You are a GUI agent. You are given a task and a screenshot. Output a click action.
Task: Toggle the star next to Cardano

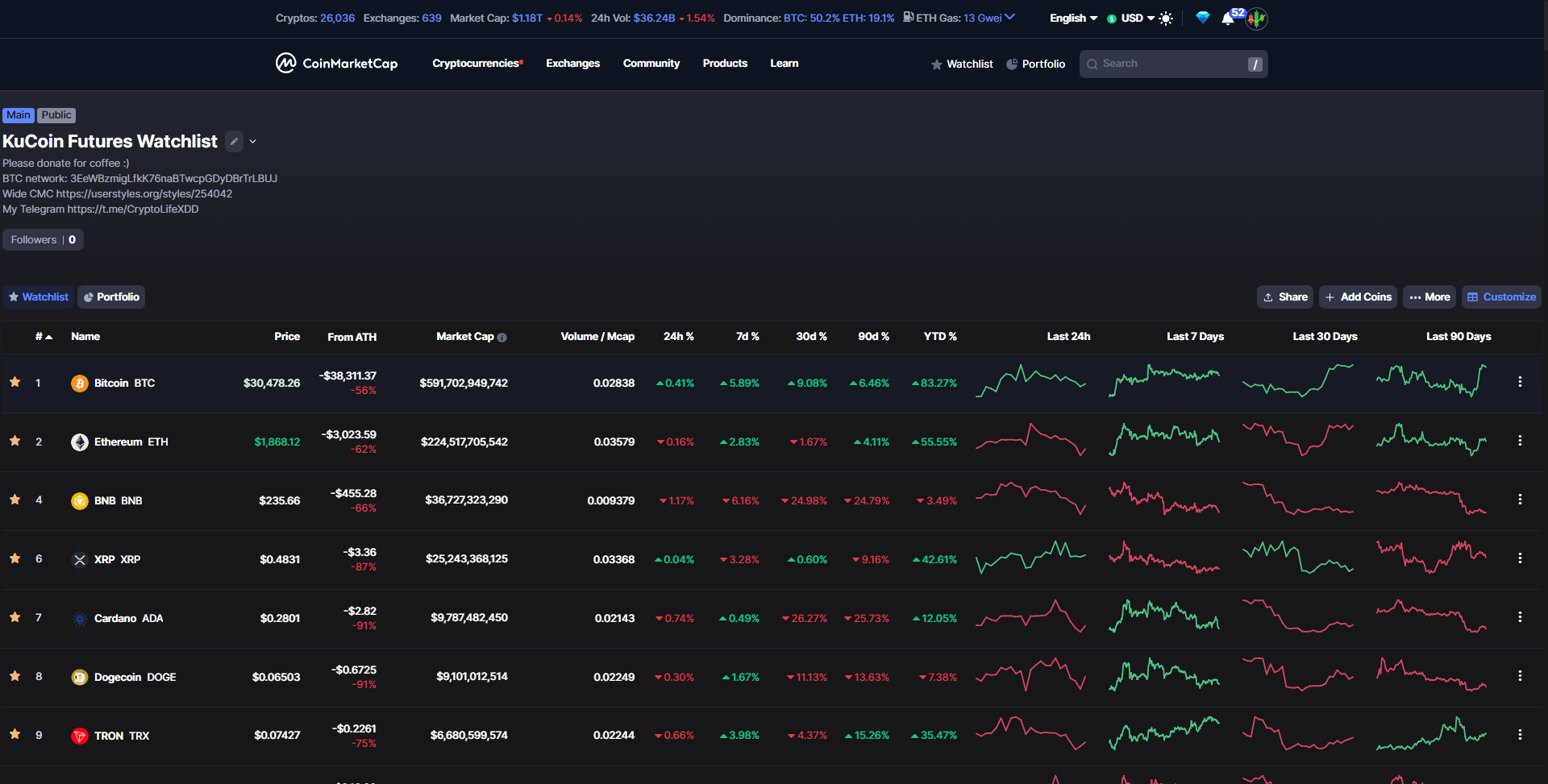coord(14,618)
